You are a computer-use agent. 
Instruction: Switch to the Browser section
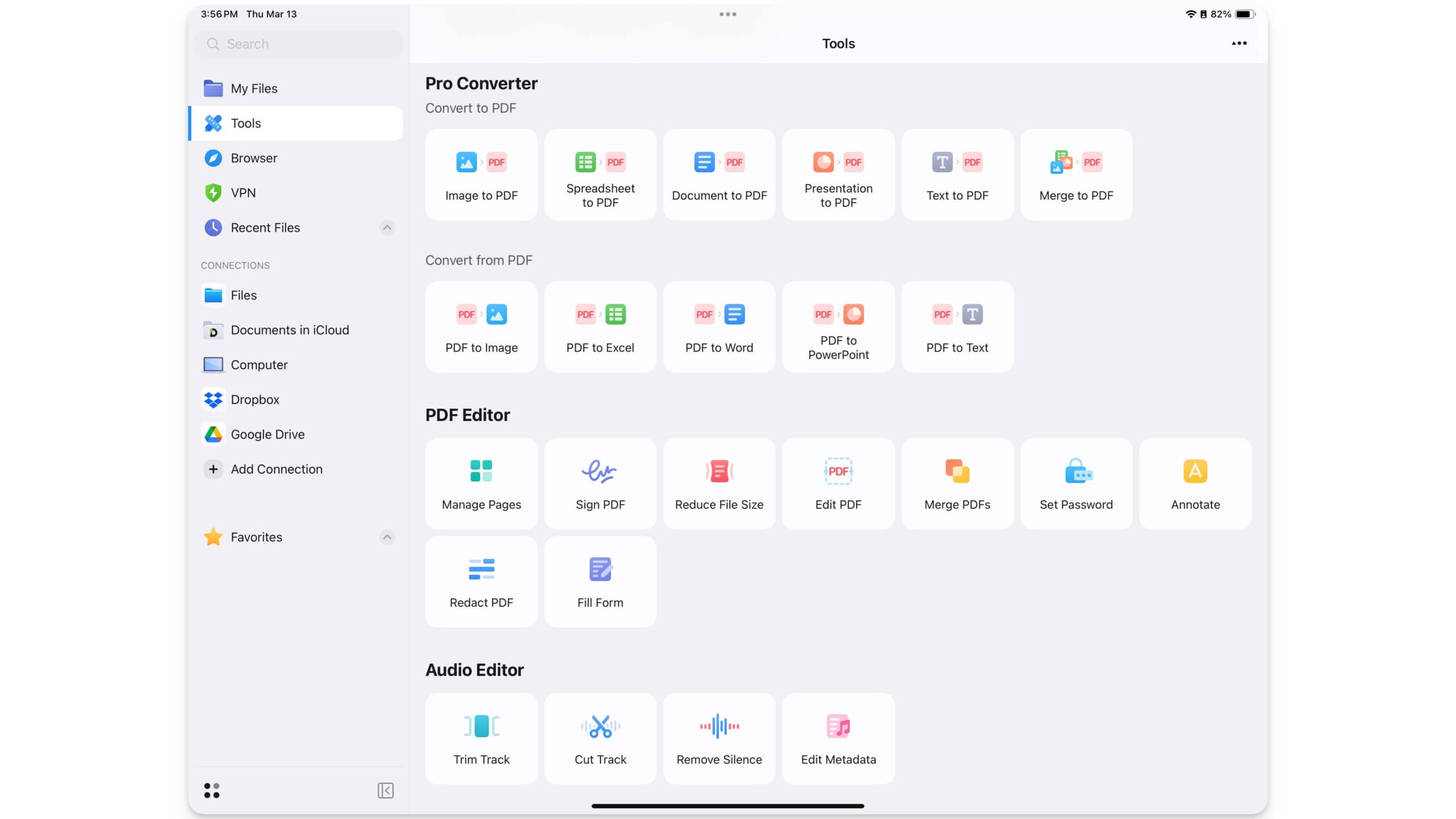click(254, 158)
